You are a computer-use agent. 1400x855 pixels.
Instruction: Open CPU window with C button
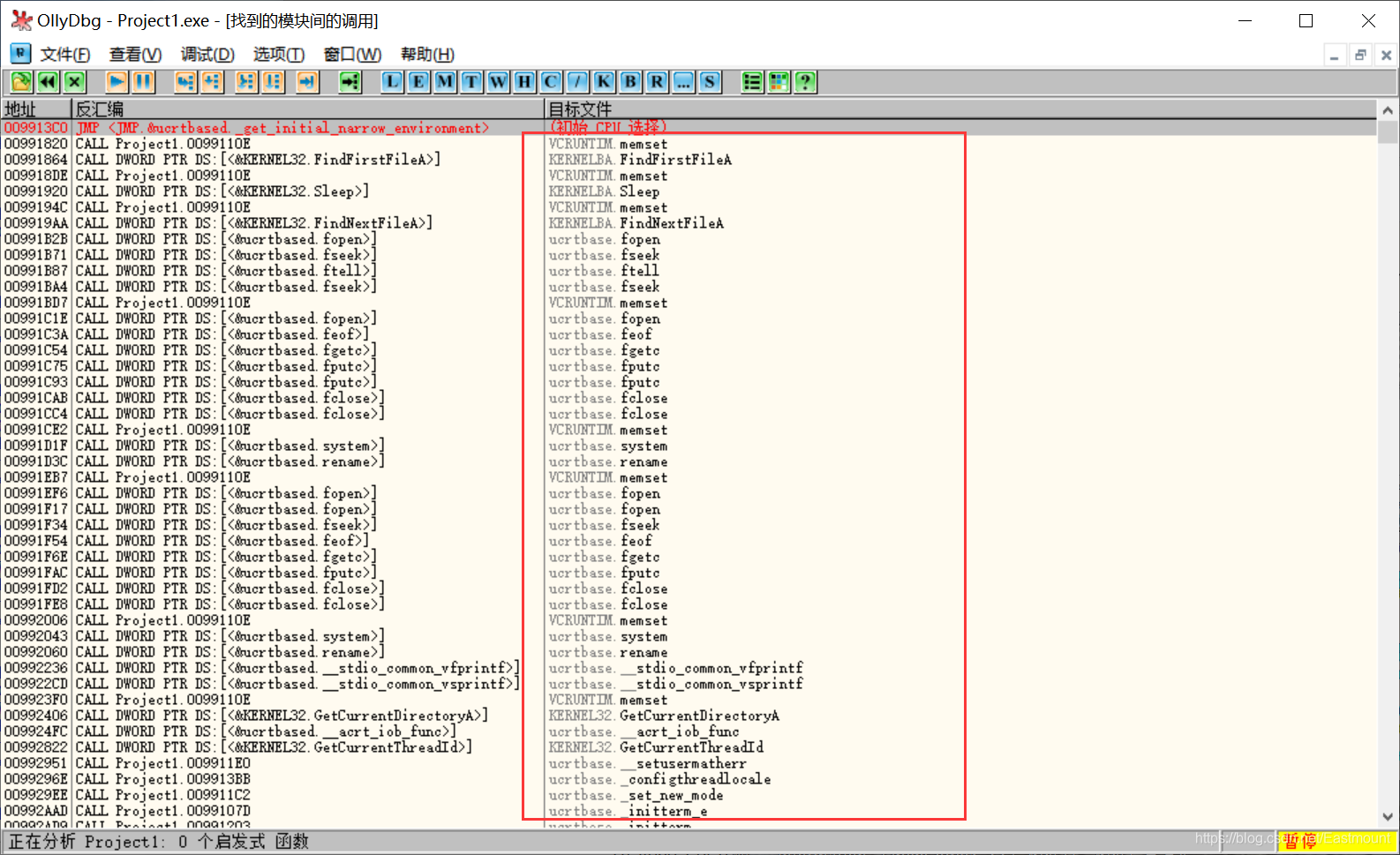[x=551, y=82]
